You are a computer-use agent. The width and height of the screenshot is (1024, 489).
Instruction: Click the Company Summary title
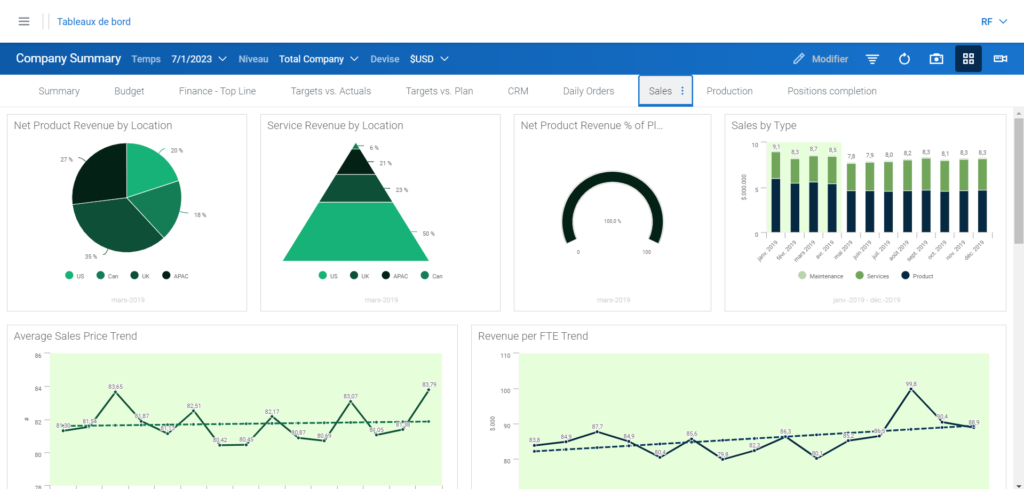(69, 58)
